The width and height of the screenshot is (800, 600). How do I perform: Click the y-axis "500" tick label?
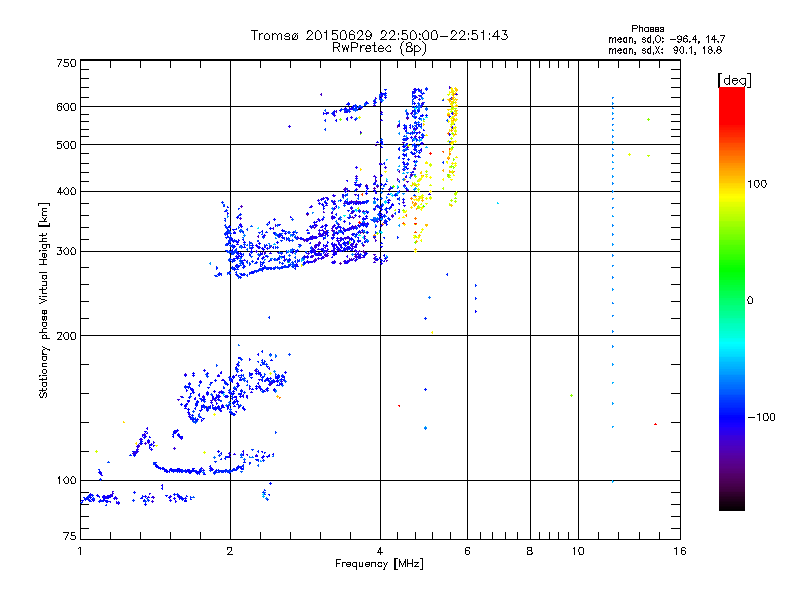point(66,145)
